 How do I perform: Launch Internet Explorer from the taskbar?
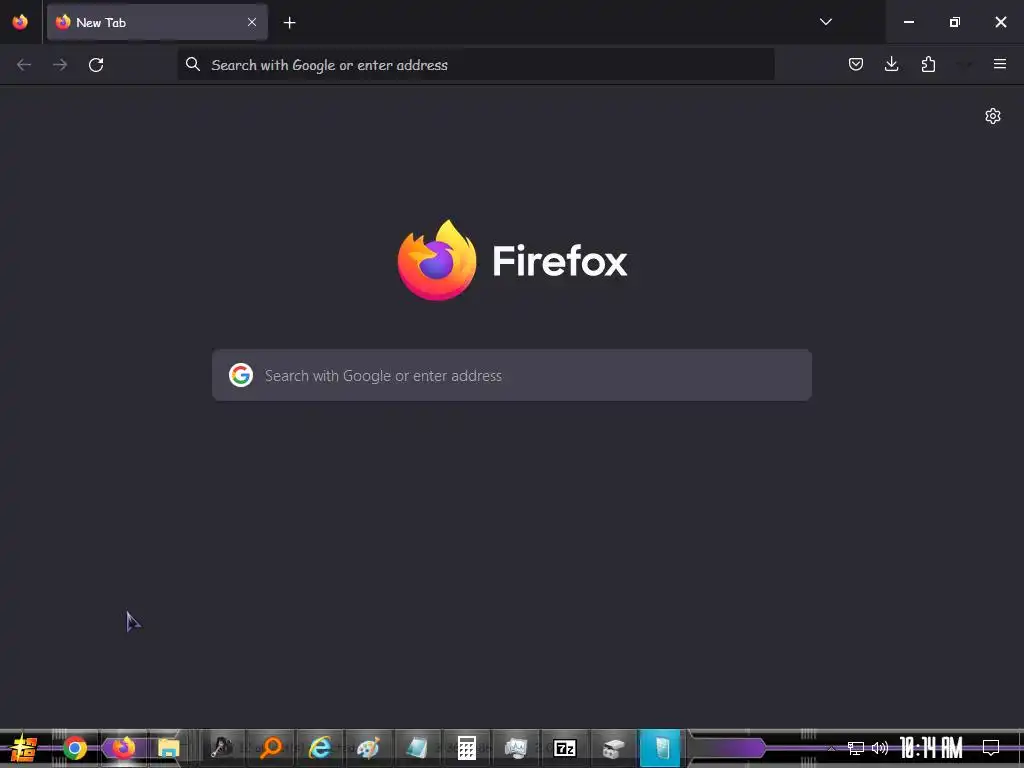coord(320,748)
